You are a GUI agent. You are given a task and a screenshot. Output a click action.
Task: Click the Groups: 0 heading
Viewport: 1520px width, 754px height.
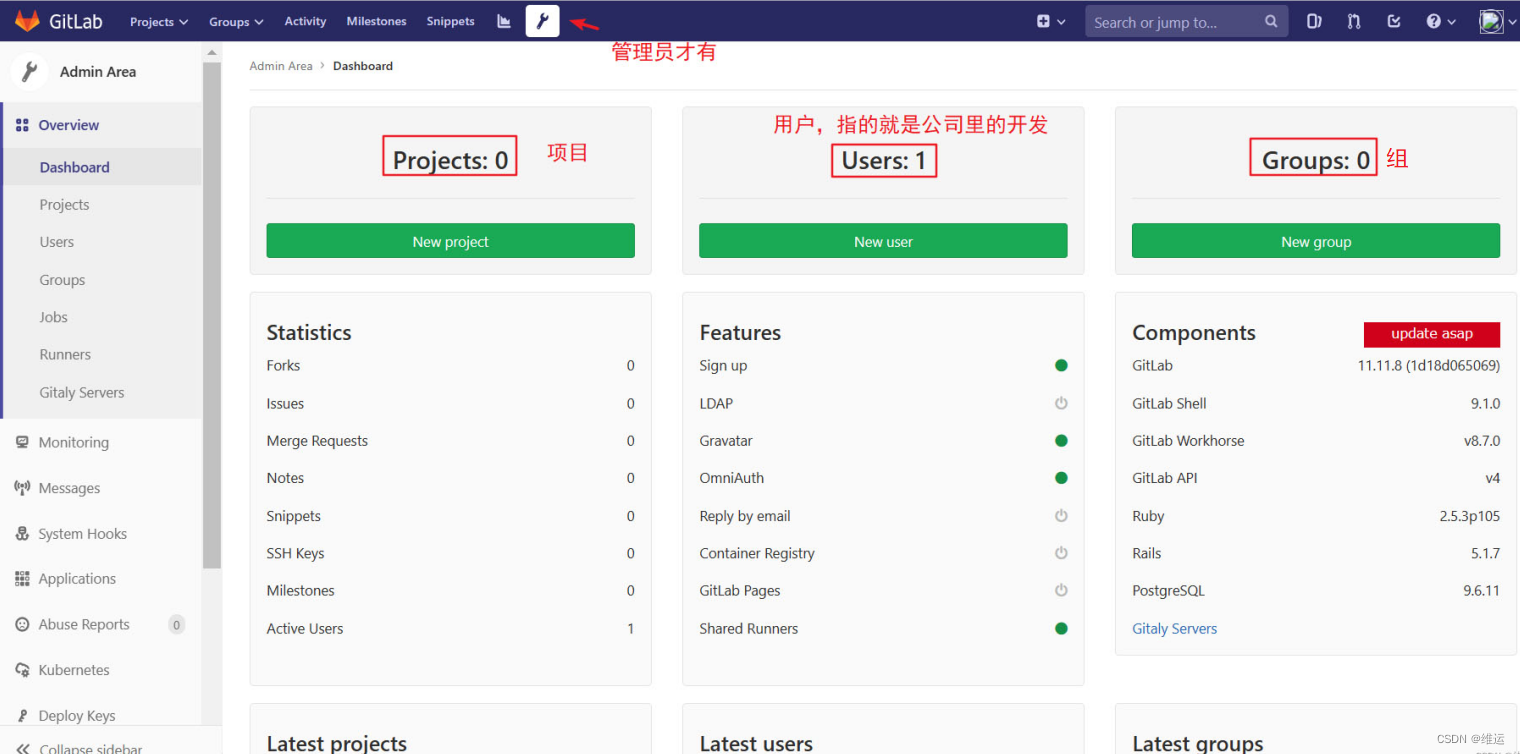pos(1316,160)
